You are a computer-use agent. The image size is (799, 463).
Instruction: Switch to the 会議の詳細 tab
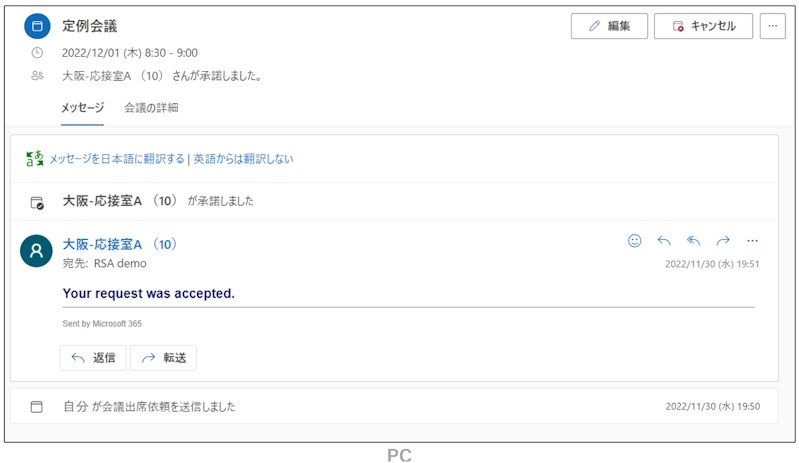151,107
